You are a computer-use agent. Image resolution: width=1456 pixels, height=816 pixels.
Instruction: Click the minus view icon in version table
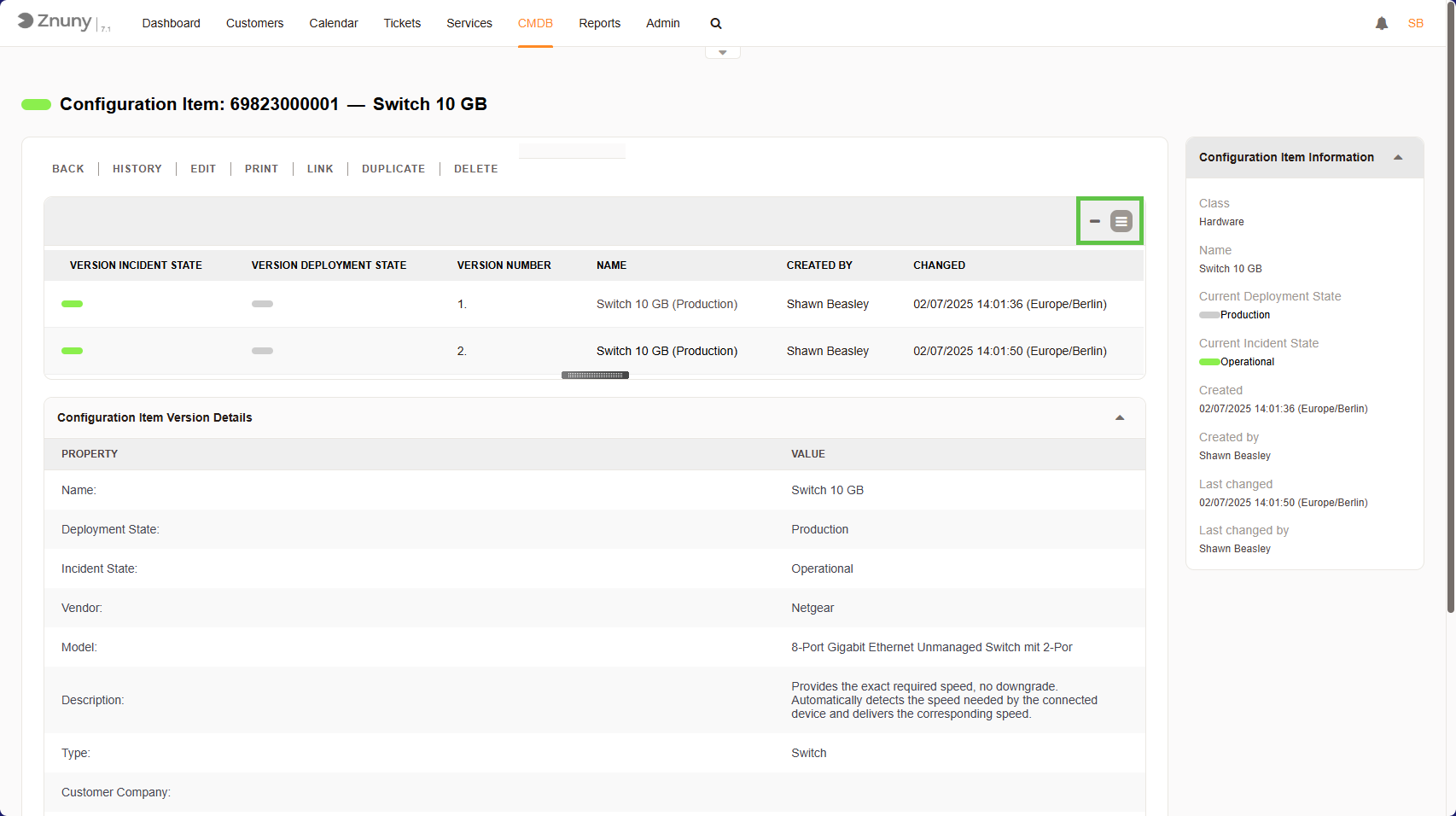1095,221
